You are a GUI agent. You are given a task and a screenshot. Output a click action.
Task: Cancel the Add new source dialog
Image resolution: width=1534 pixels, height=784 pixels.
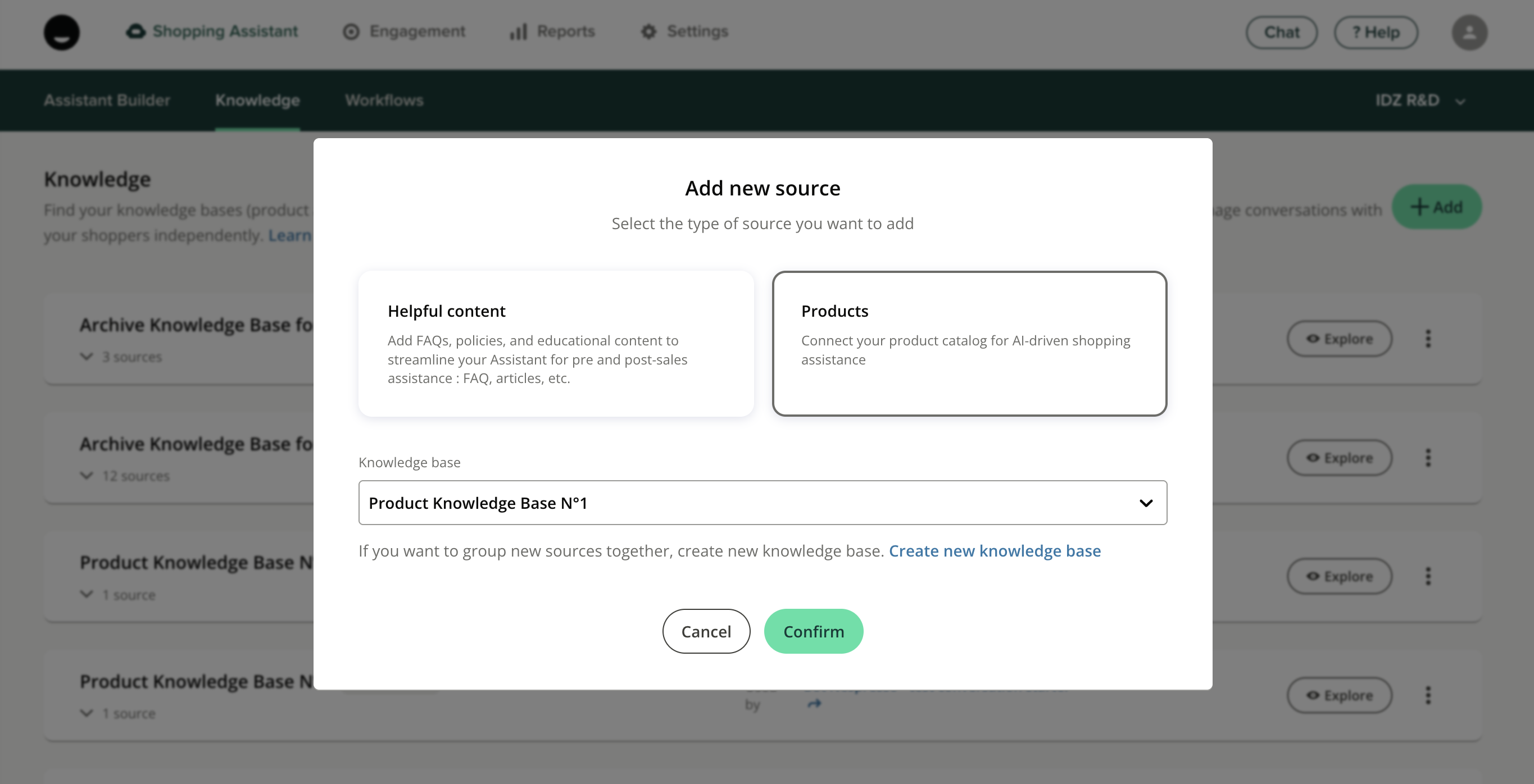[706, 632]
